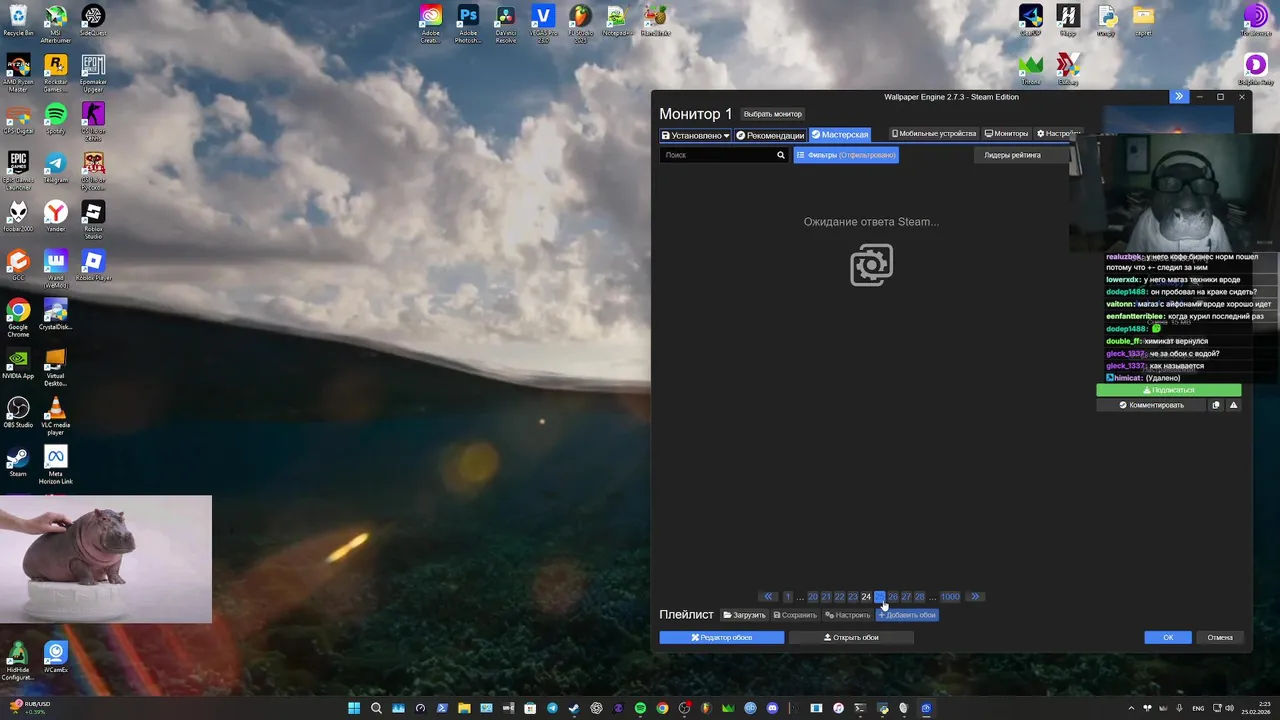Confirm with the OK button

(1168, 637)
